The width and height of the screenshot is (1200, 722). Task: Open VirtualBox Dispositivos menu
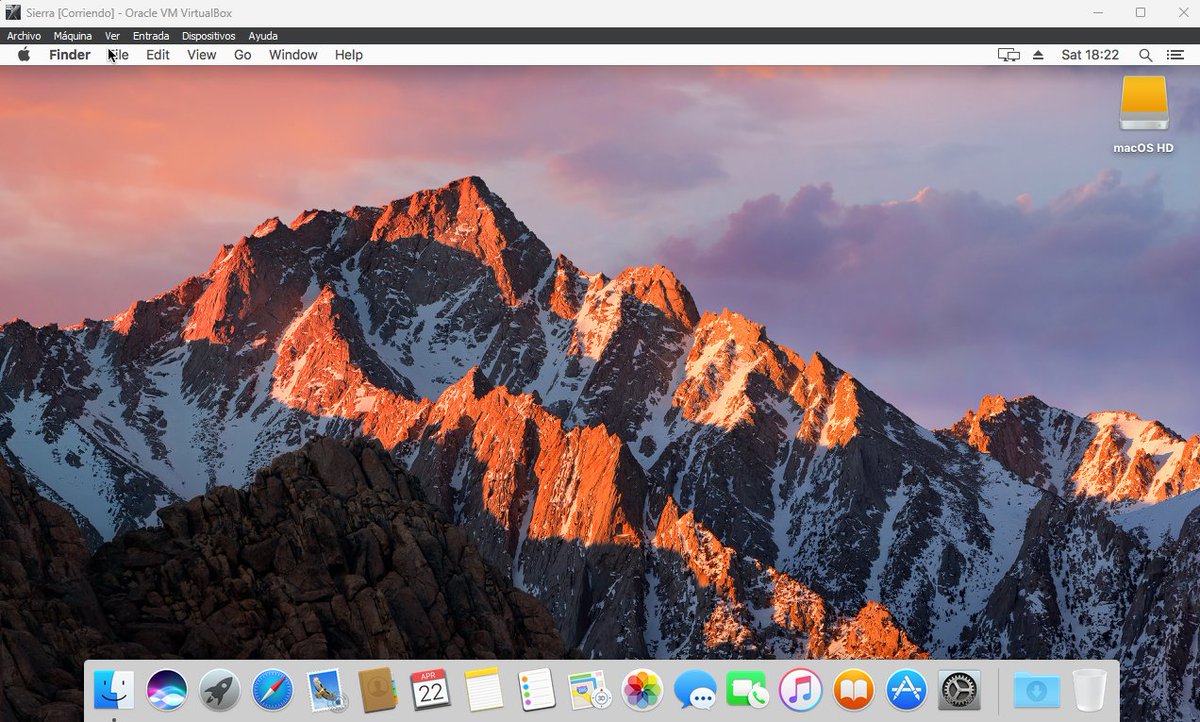pos(208,36)
